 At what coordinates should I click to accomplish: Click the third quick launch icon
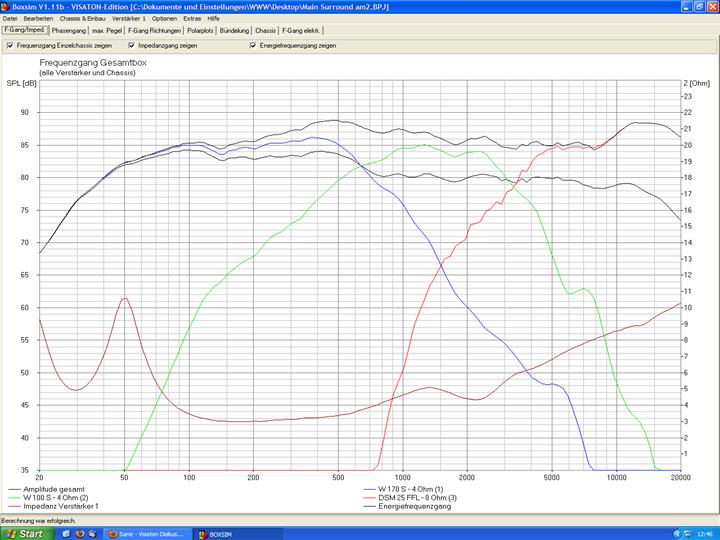point(92,533)
